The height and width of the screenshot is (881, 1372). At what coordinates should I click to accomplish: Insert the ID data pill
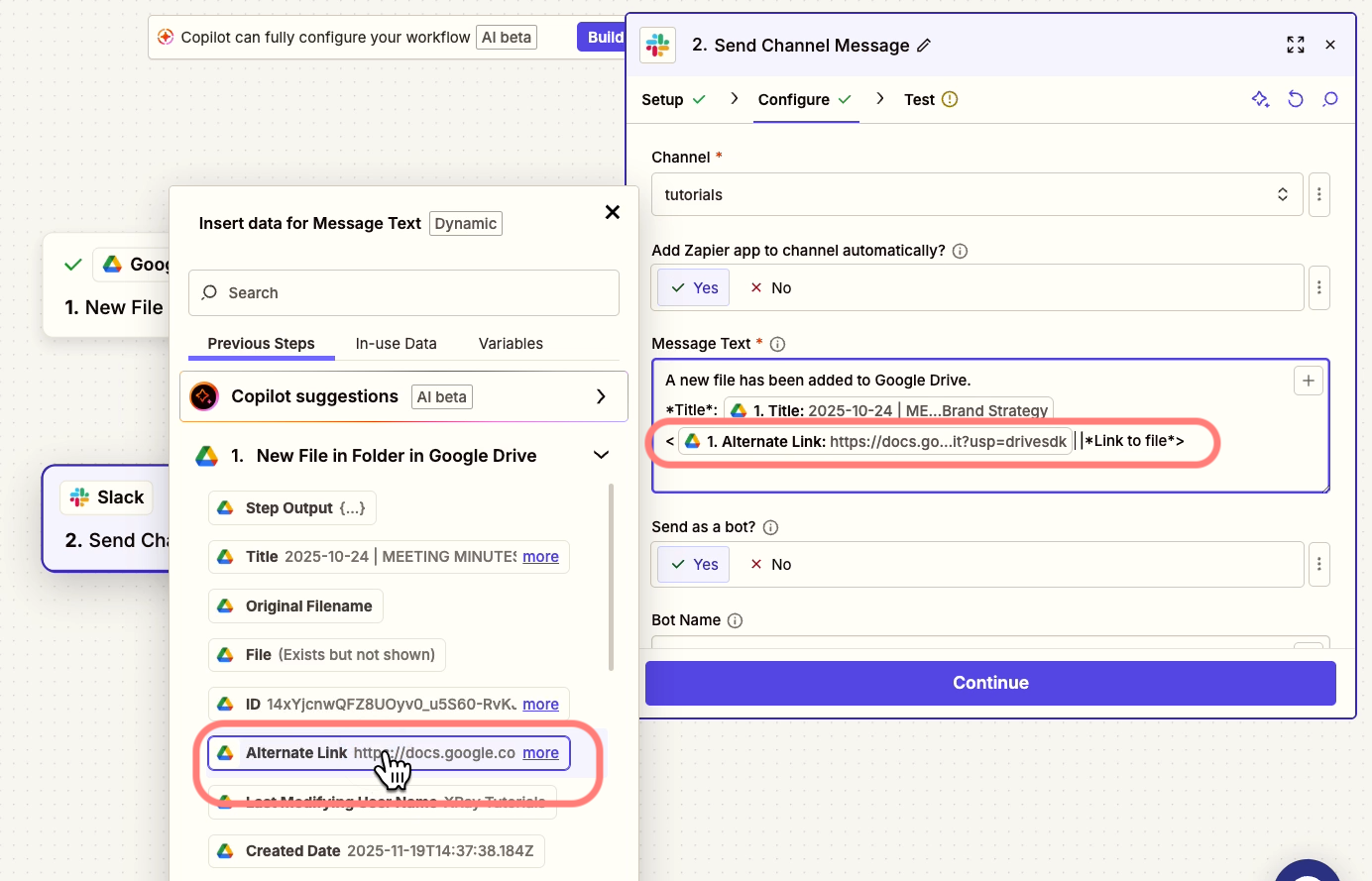[389, 705]
